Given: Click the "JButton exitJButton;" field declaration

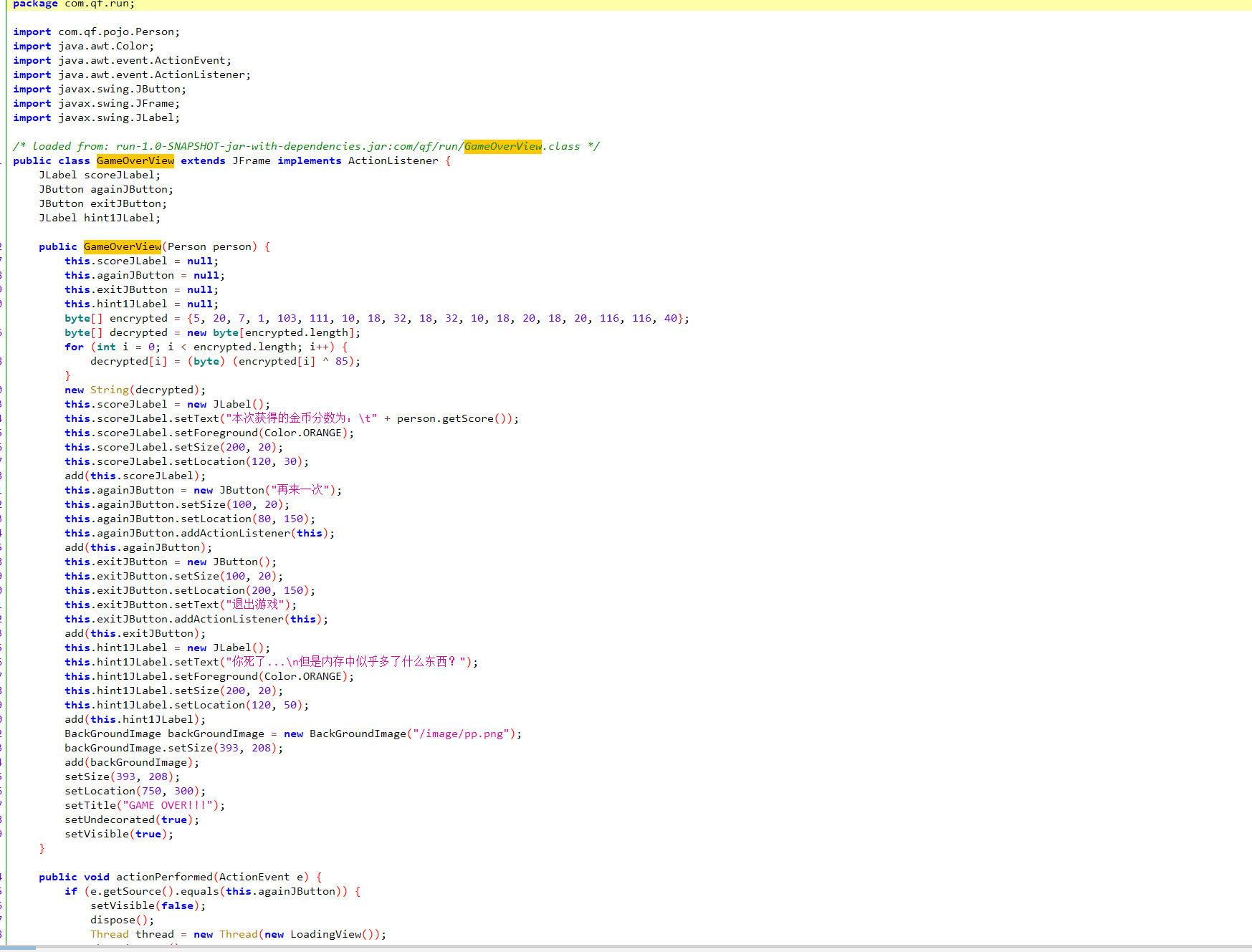Looking at the screenshot, I should pyautogui.click(x=103, y=203).
